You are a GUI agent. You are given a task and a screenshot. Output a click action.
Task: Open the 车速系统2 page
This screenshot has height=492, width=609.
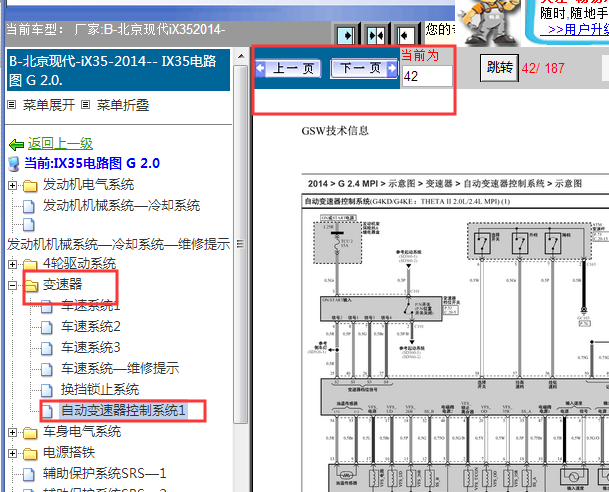[x=90, y=327]
